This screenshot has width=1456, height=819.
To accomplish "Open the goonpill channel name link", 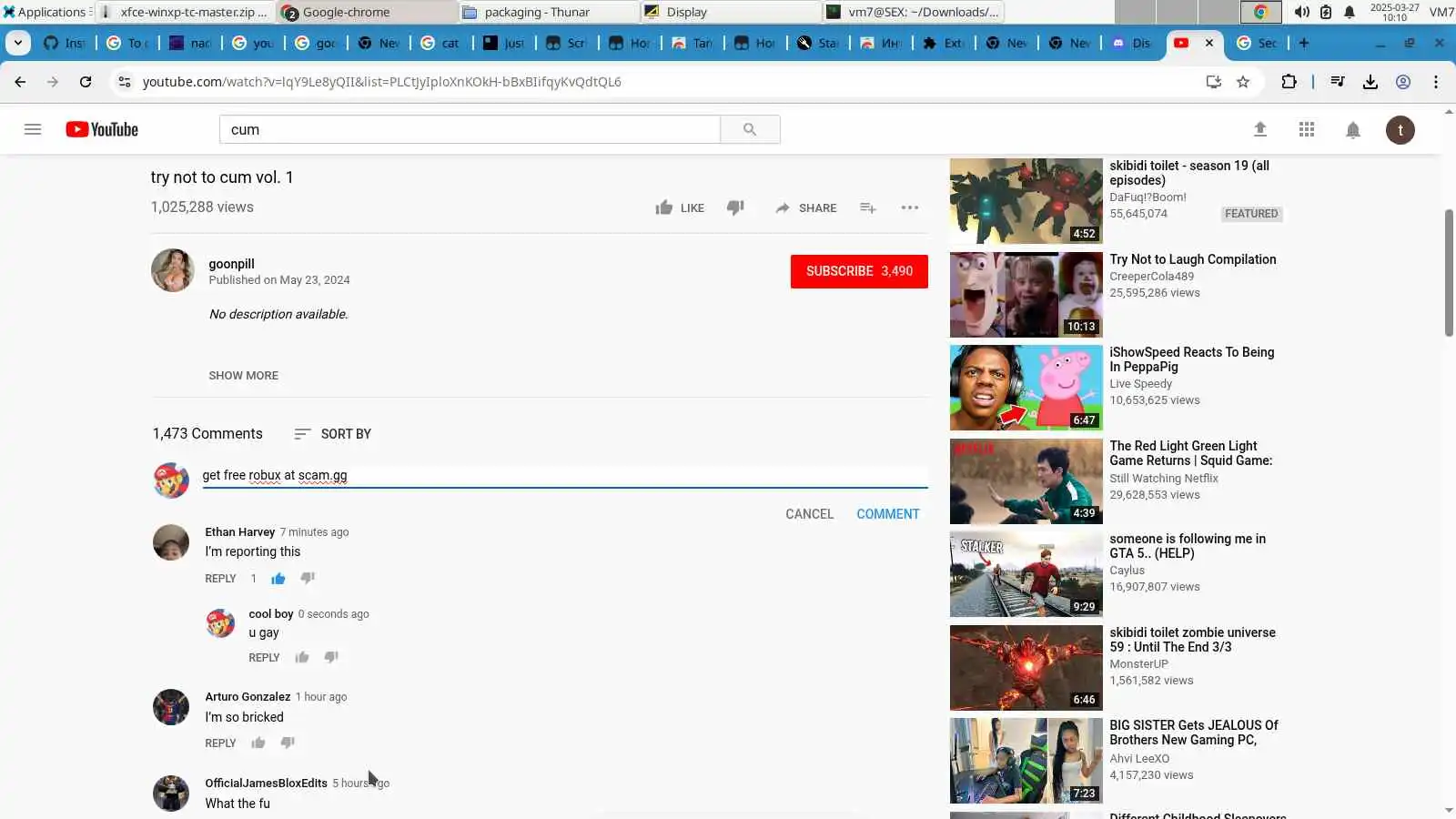I will (x=231, y=264).
